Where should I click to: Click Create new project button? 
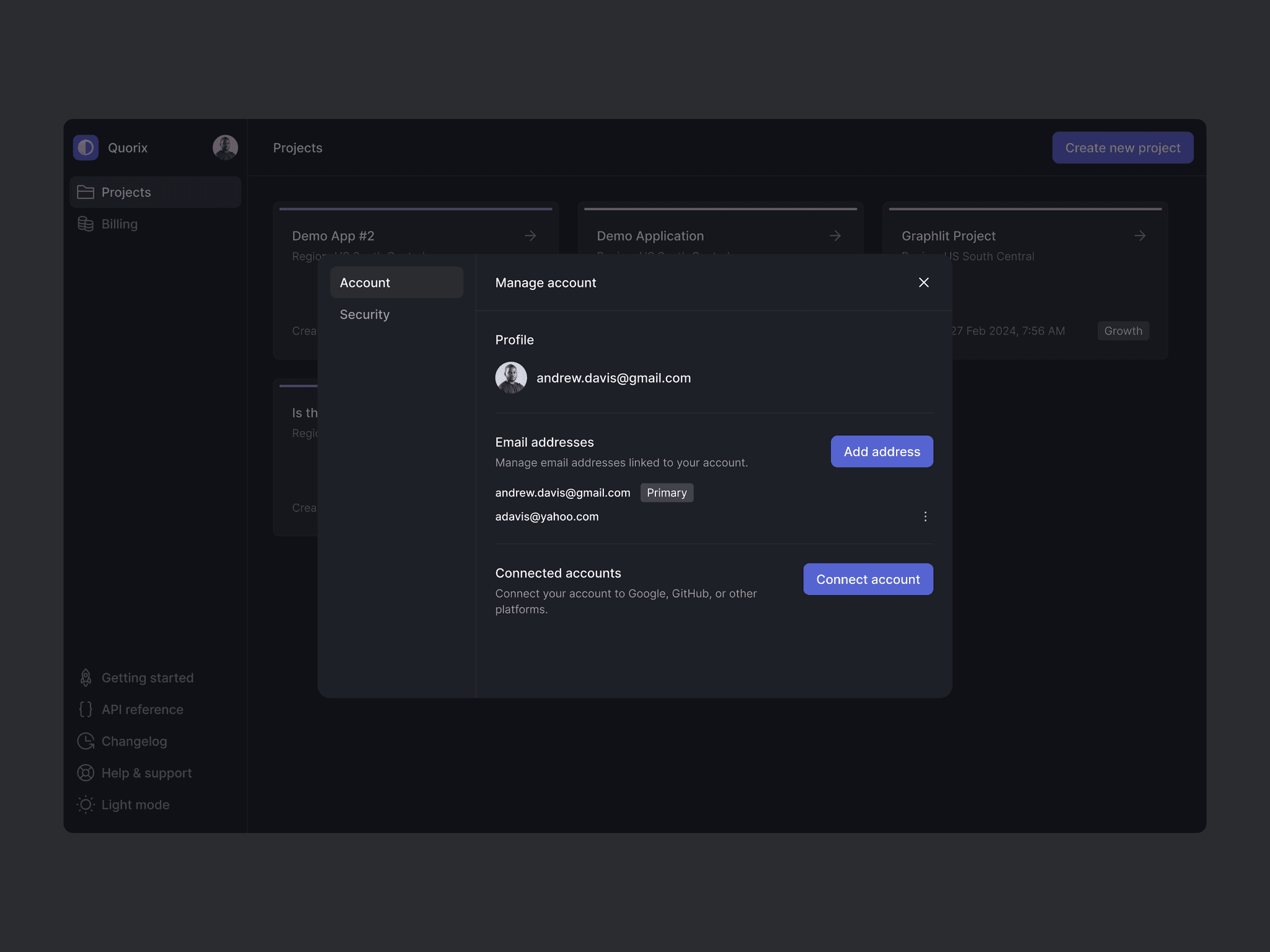point(1122,148)
